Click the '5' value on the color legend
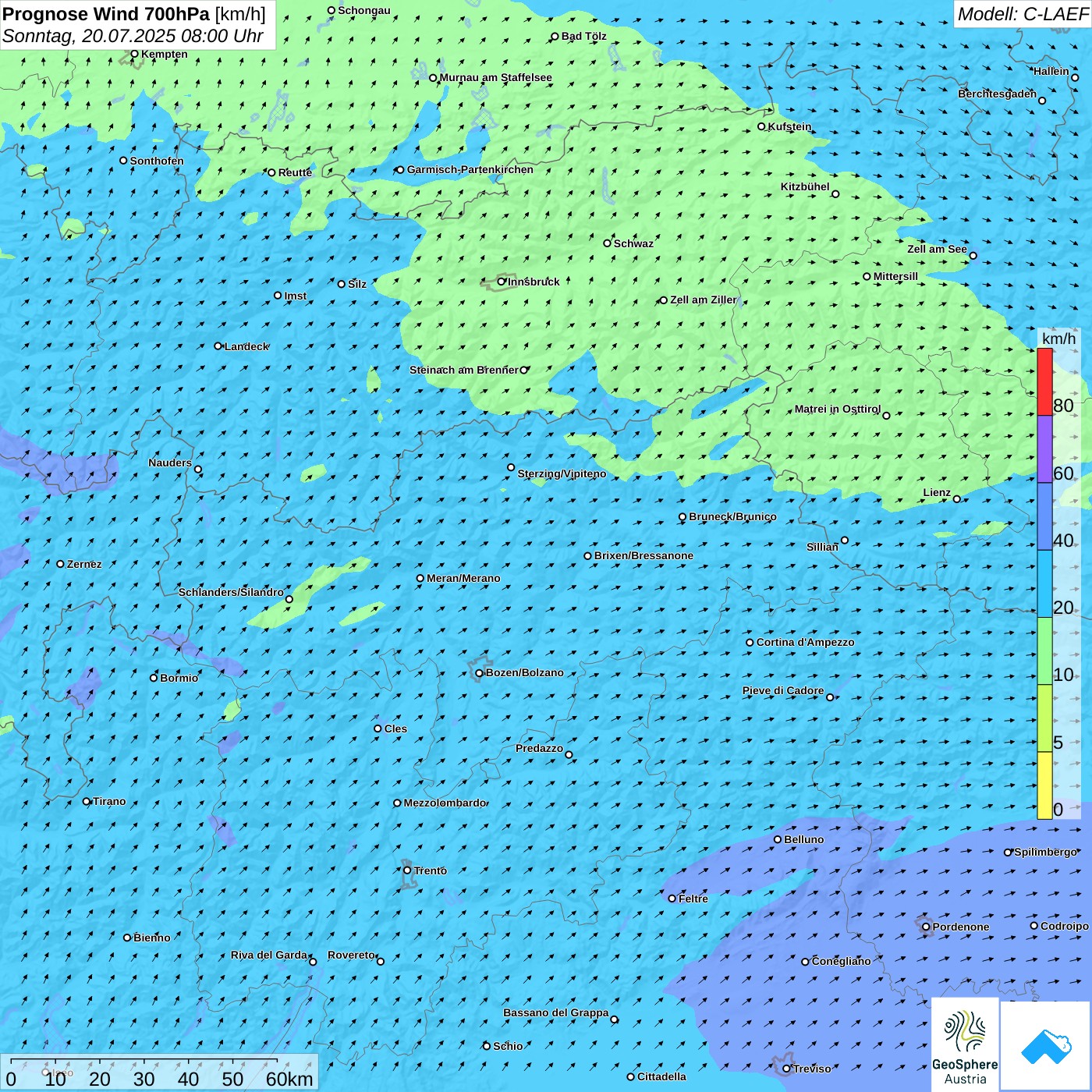1092x1092 pixels. 1058,743
